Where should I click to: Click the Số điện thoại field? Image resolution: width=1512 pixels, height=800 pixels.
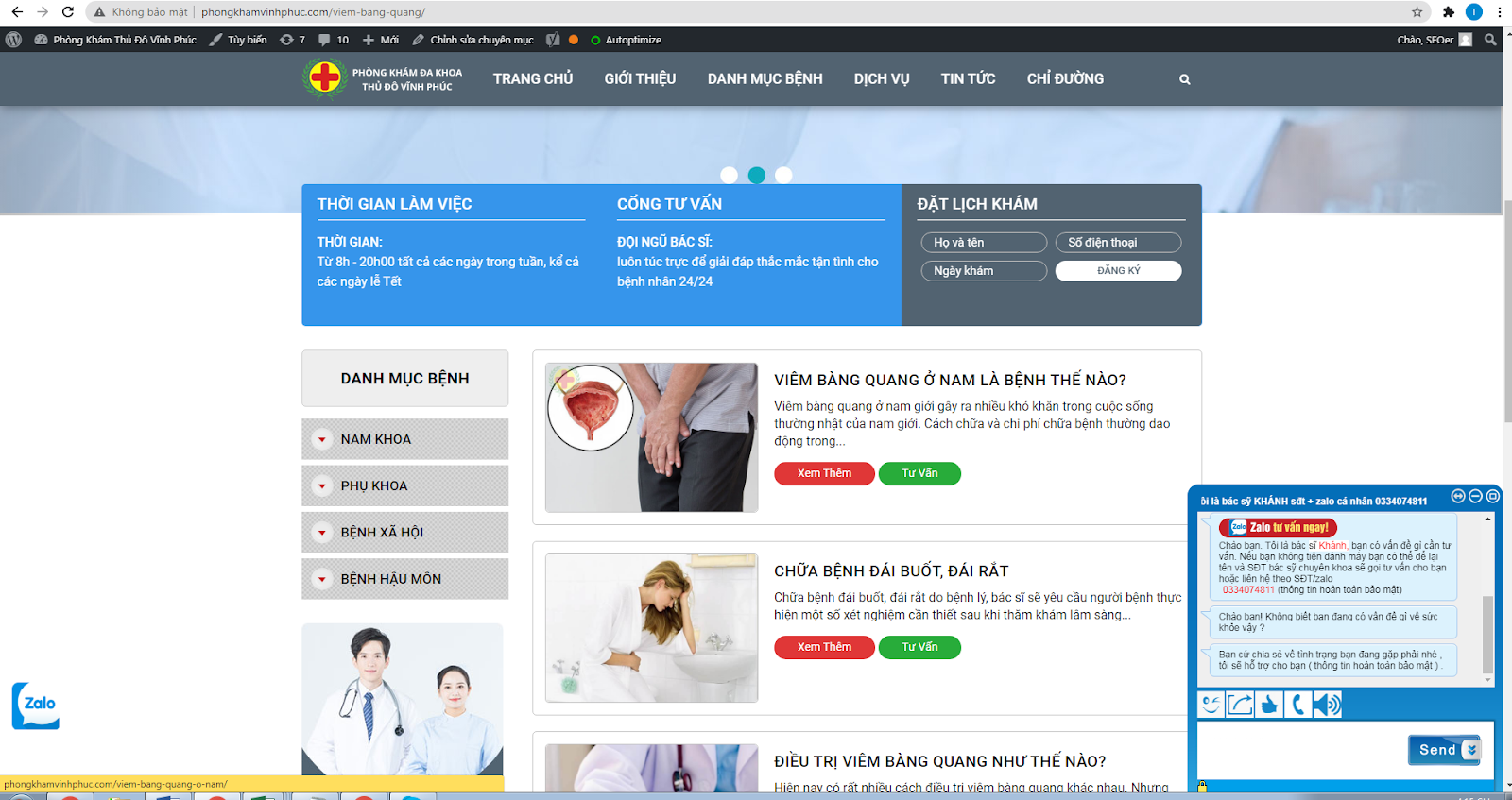tap(1118, 243)
